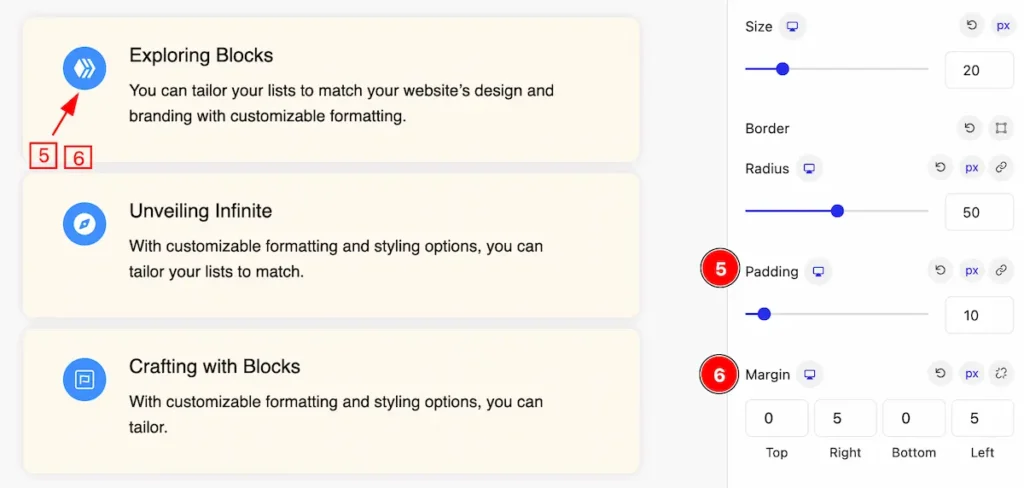Viewport: 1024px width, 488px height.
Task: Reset the Size value
Action: pyautogui.click(x=971, y=26)
